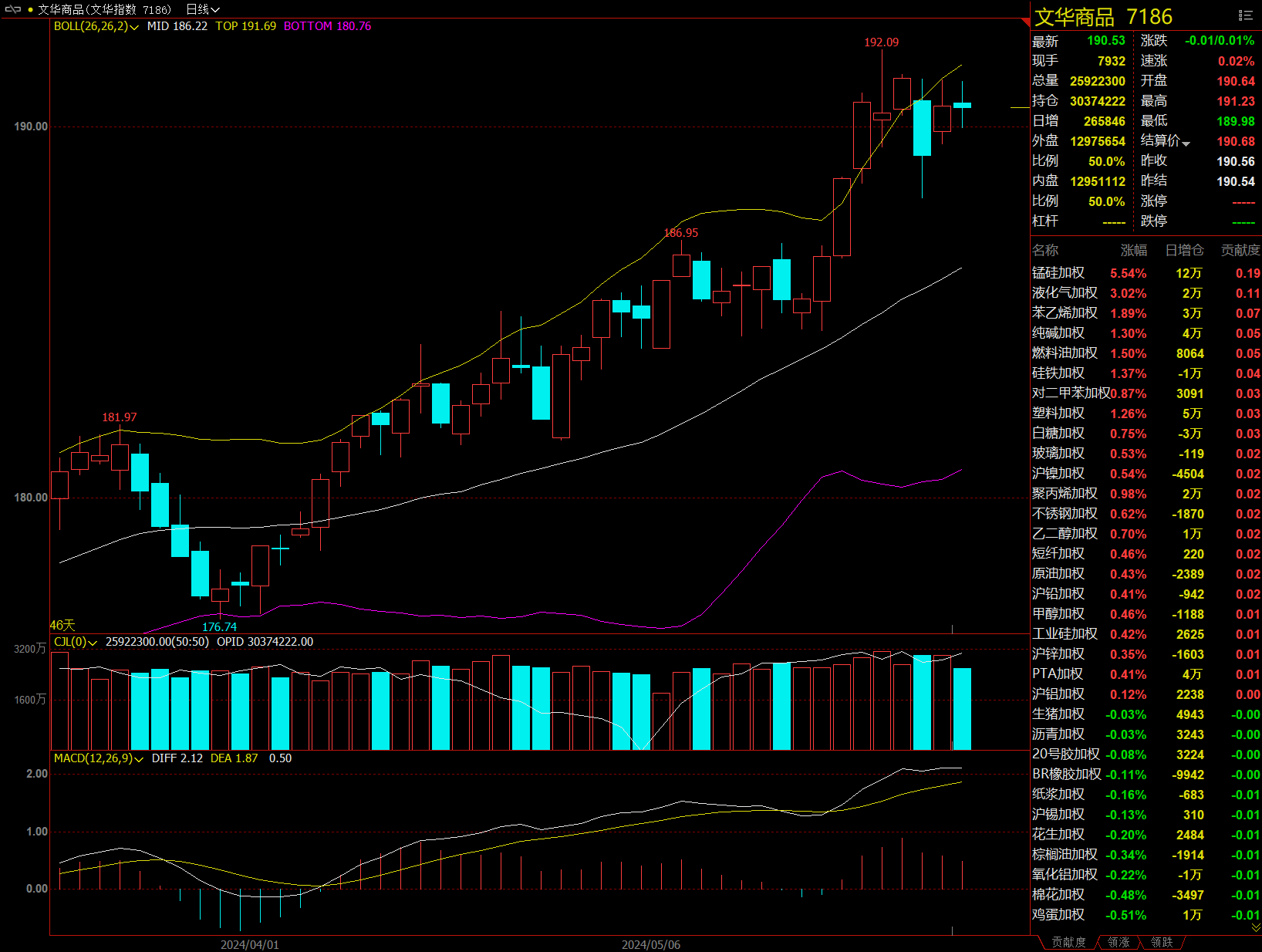The width and height of the screenshot is (1262, 952).
Task: Select the 沪铝加权 row
Action: click(x=1146, y=694)
